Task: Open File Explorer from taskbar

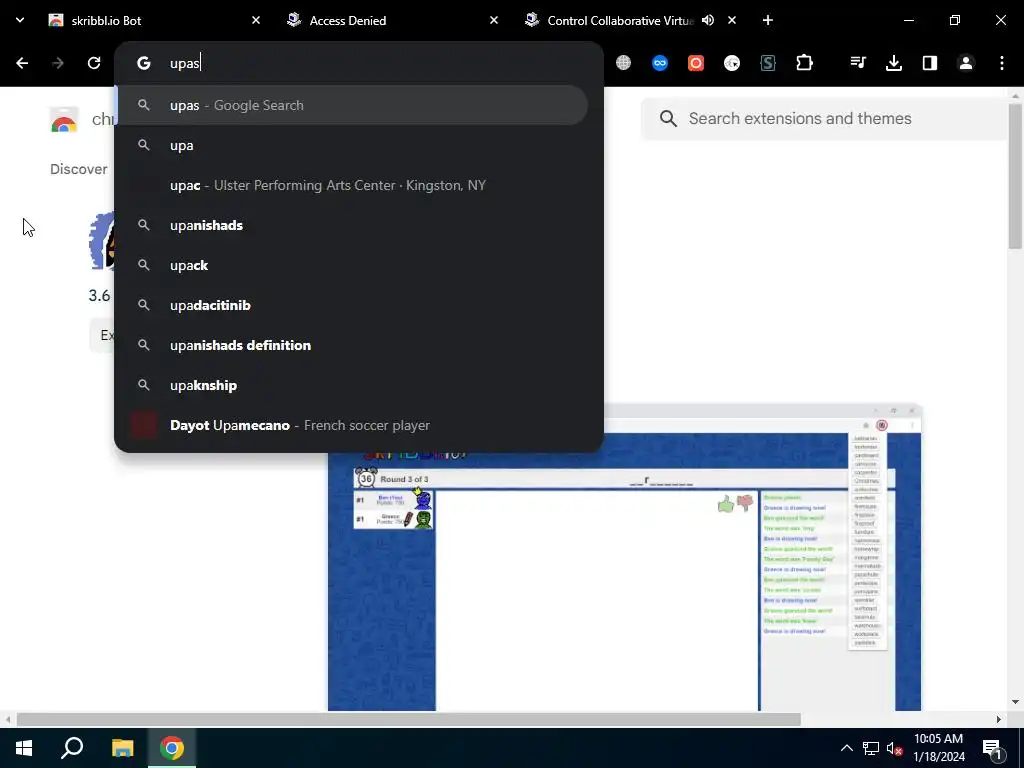Action: 122,748
